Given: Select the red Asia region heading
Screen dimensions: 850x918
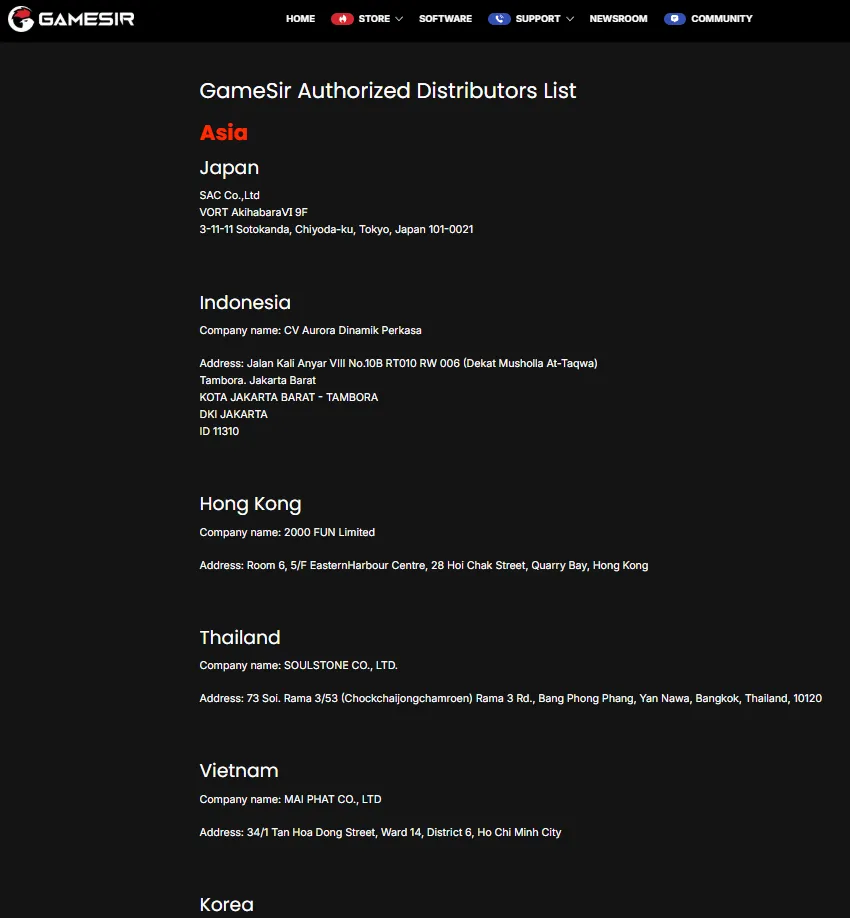Looking at the screenshot, I should tap(224, 132).
